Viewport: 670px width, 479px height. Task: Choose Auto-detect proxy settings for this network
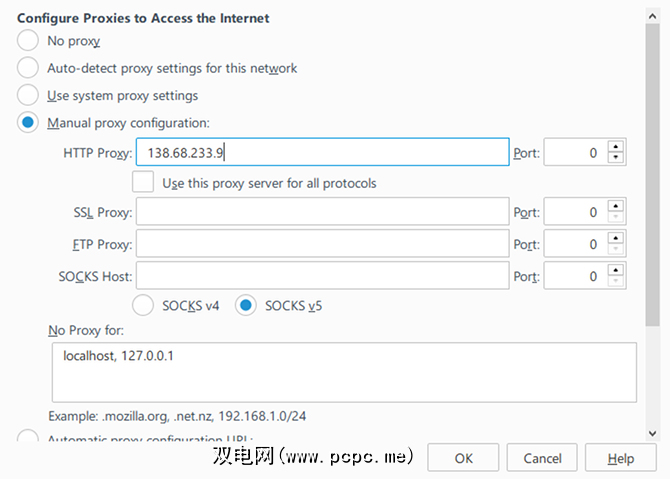point(28,68)
